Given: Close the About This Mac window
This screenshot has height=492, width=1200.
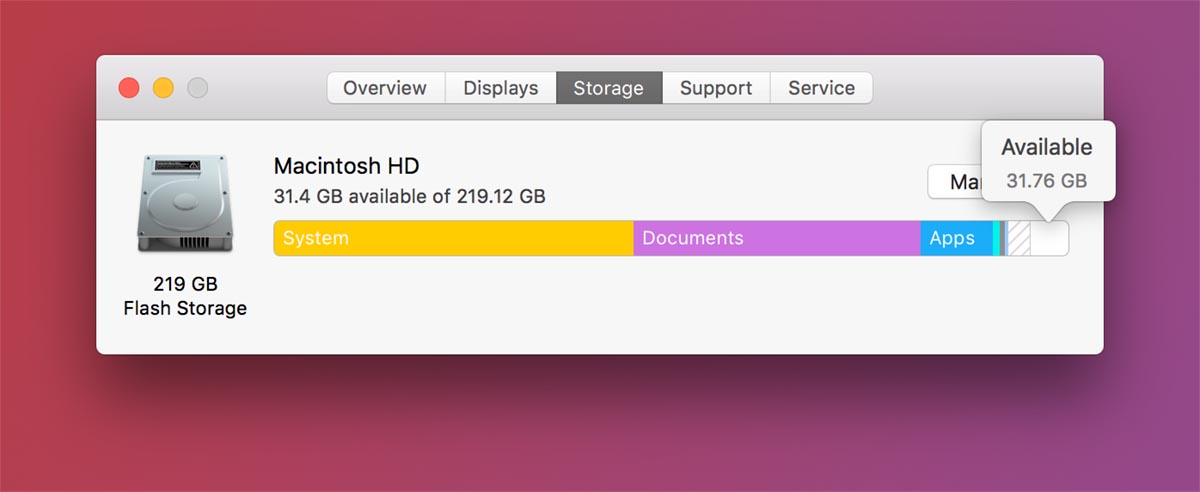Looking at the screenshot, I should 129,88.
